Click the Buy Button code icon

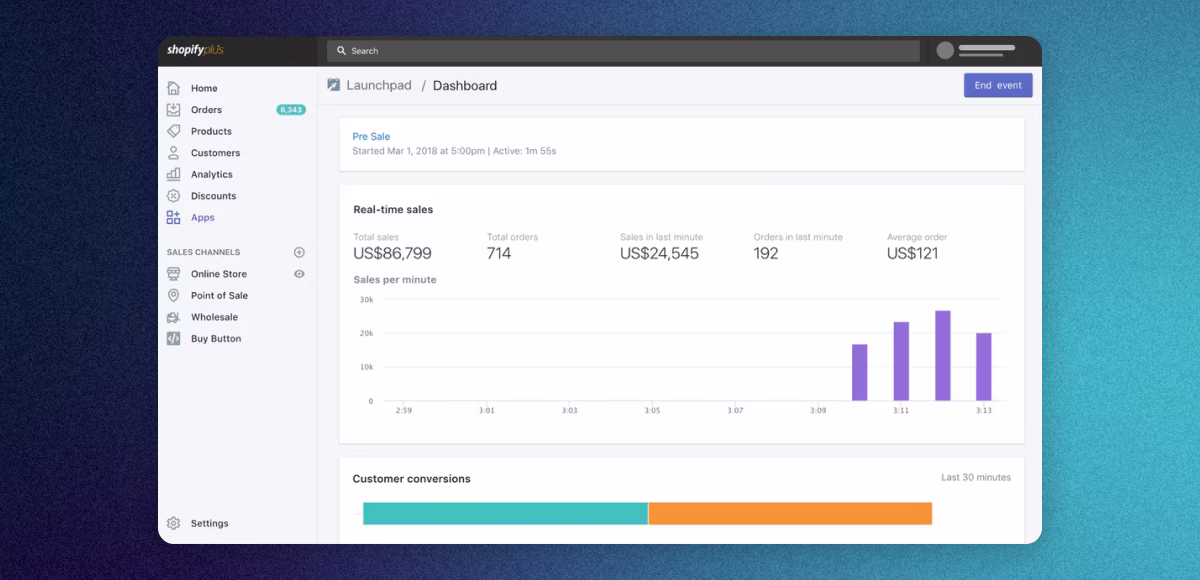tap(174, 339)
